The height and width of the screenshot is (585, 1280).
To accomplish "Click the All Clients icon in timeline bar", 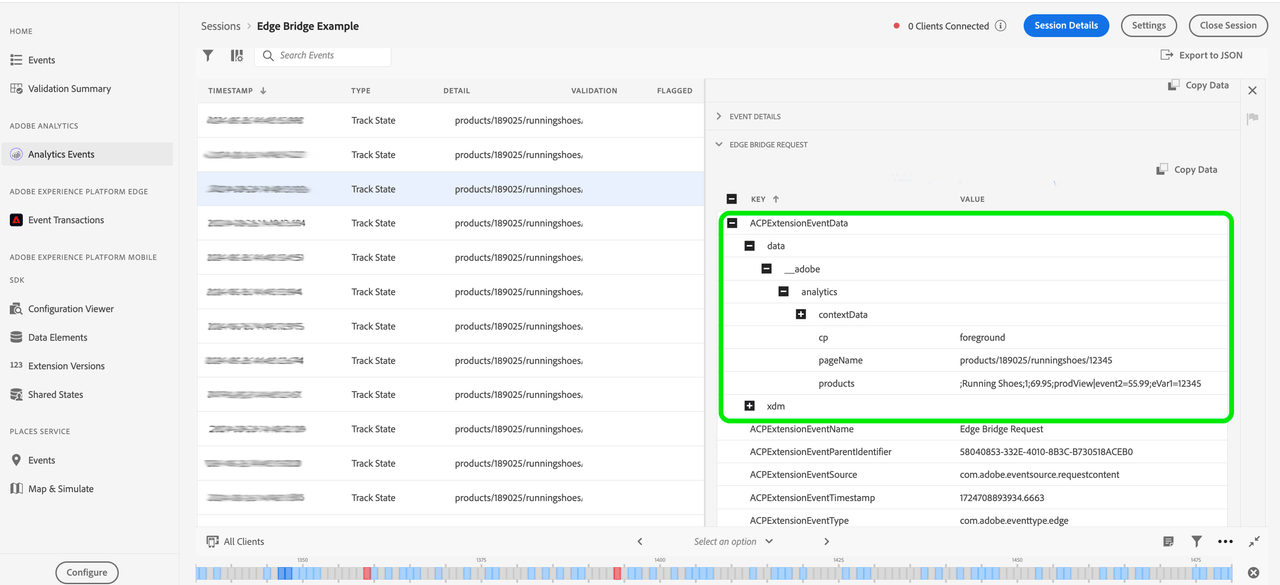I will coord(212,542).
